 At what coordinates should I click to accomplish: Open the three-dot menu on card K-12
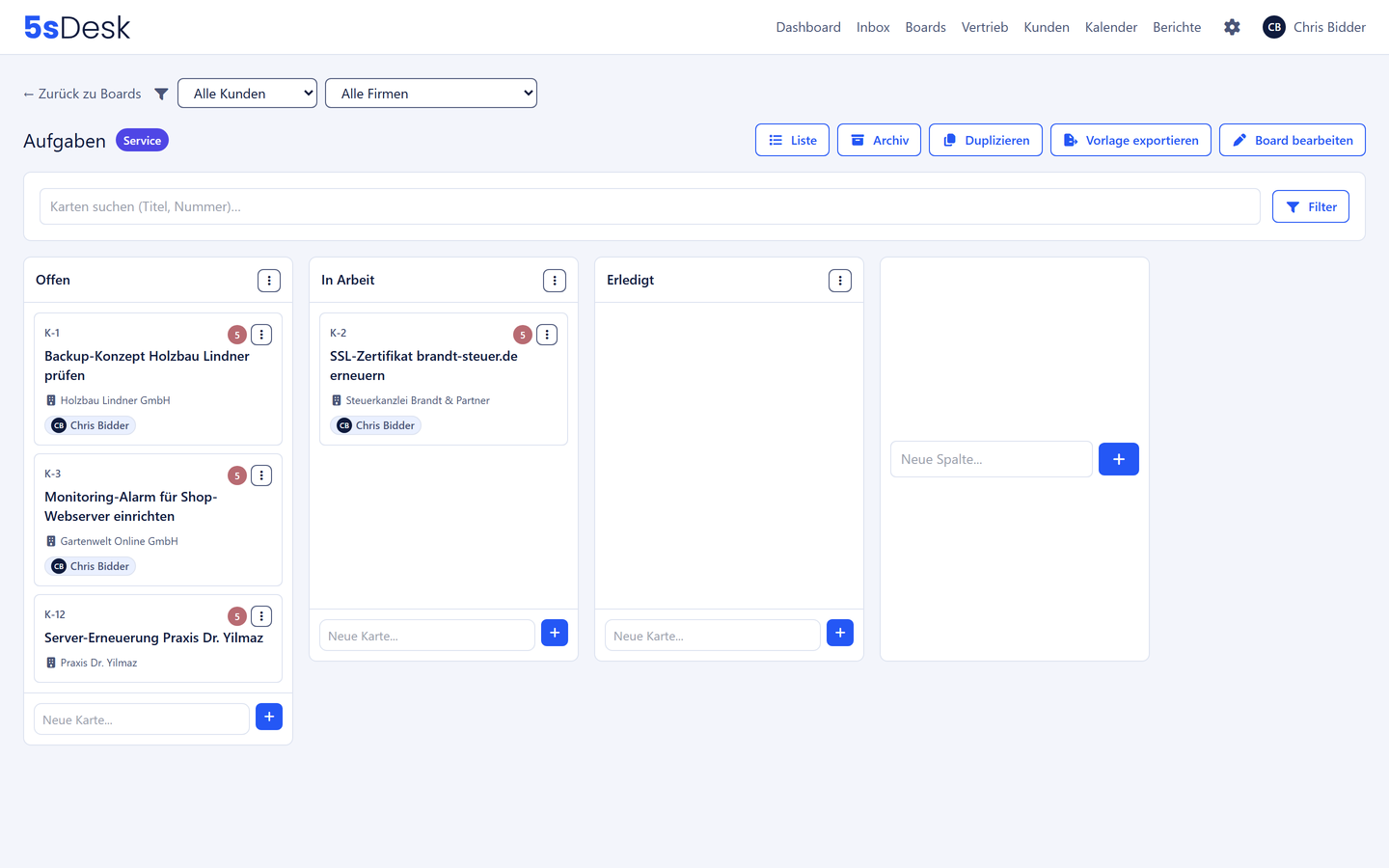tap(261, 616)
